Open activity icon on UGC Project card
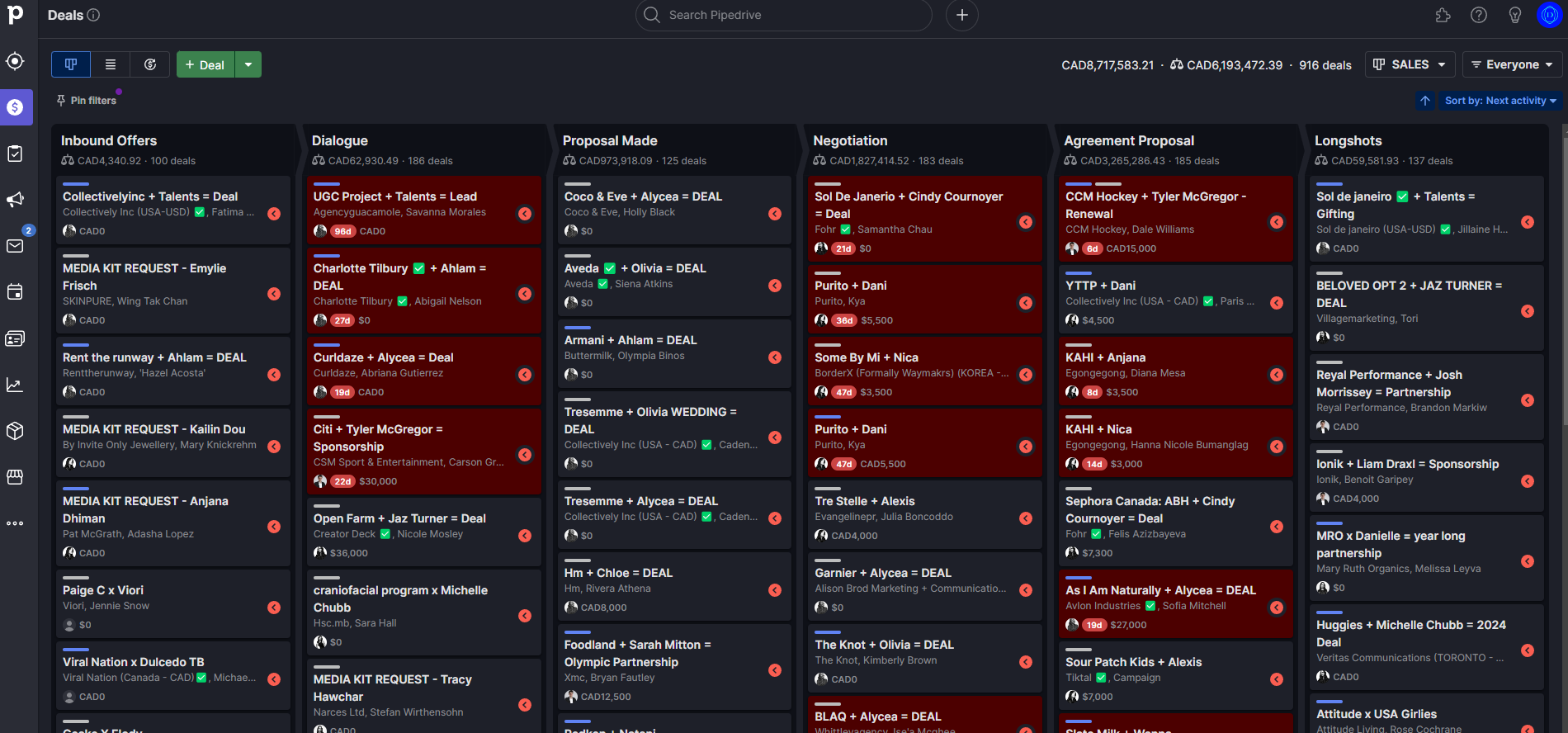This screenshot has width=1568, height=733. 525,214
